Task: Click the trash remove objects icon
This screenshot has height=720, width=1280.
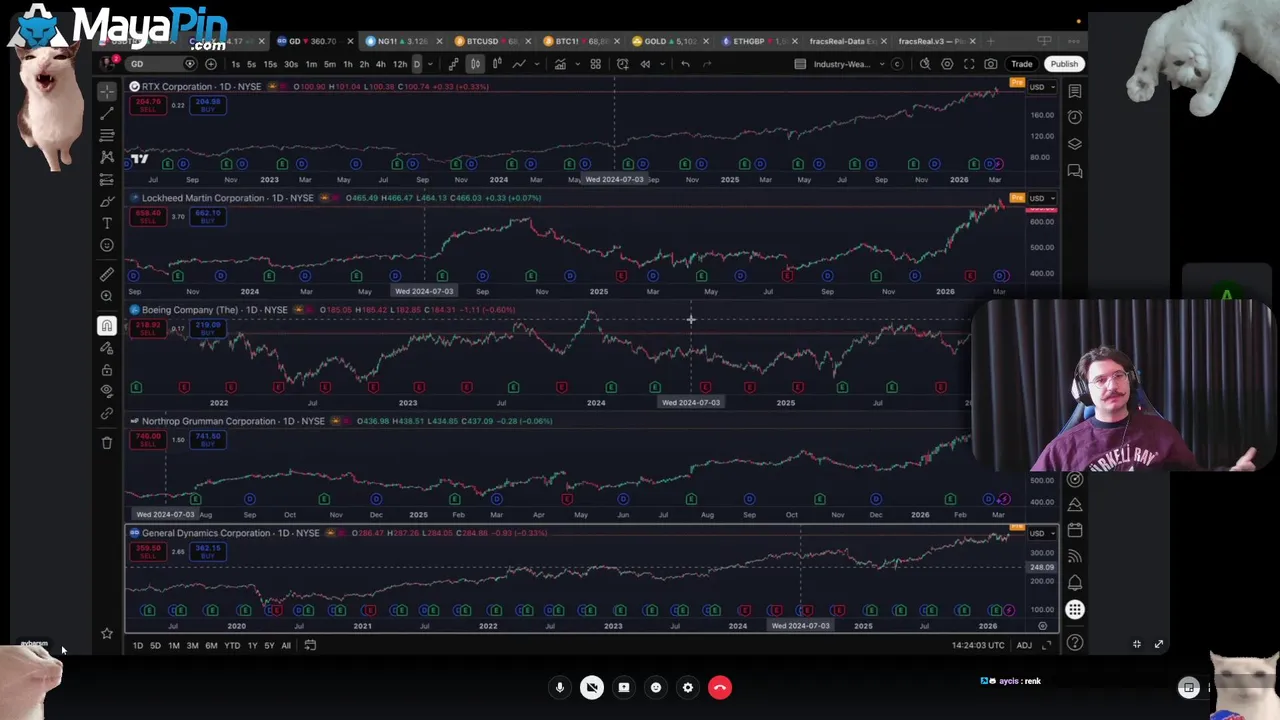Action: (x=107, y=443)
